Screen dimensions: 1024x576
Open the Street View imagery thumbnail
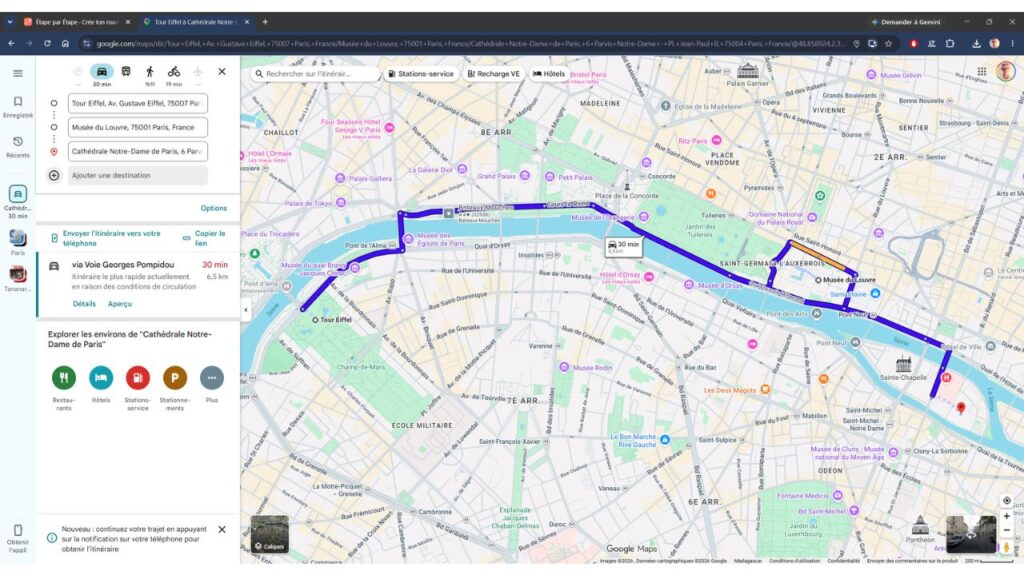pyautogui.click(x=971, y=534)
